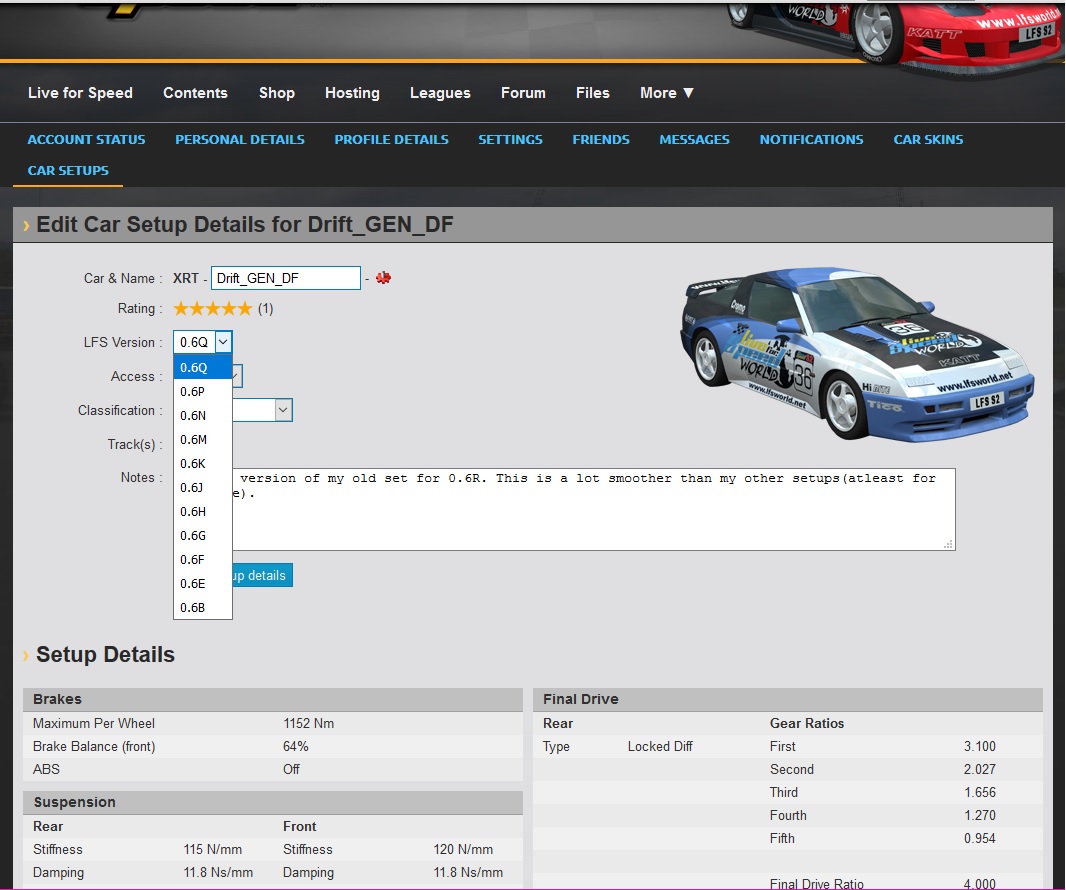
Task: Click the Setup Details heading
Action: (x=105, y=654)
